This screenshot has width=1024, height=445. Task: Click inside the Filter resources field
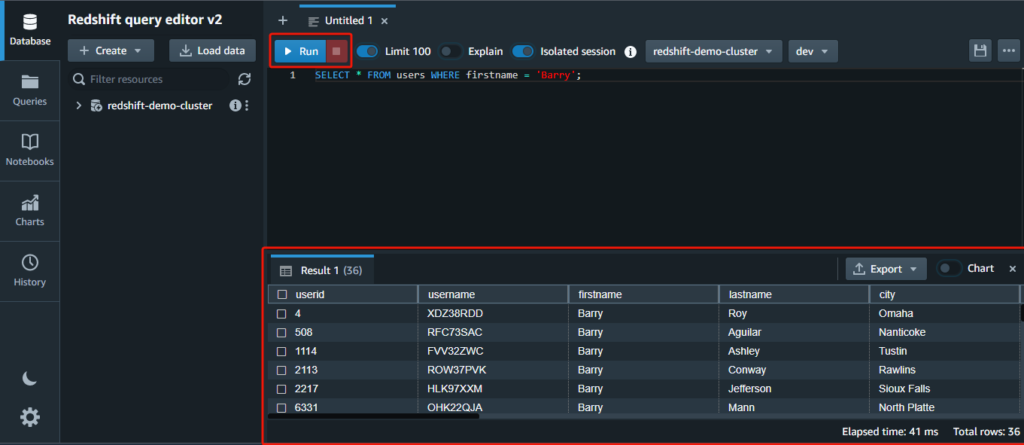(x=150, y=79)
